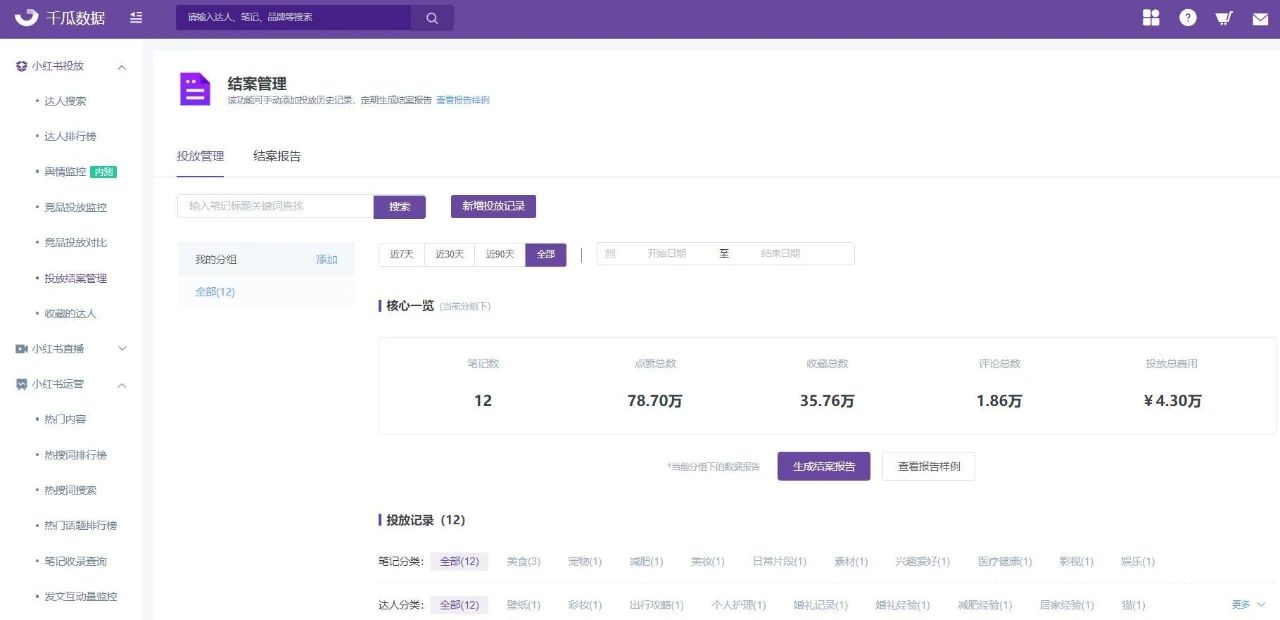
Task: Click the 小红书运营 section icon
Action: 21,384
